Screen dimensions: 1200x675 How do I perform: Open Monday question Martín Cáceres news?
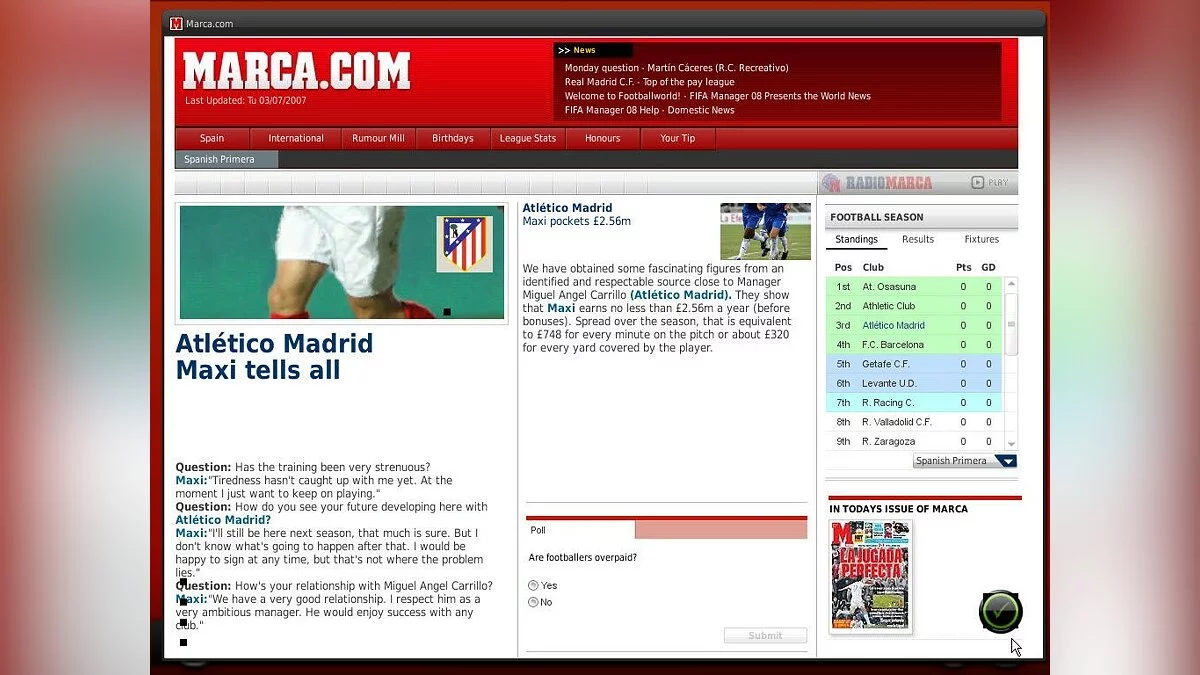[x=677, y=68]
